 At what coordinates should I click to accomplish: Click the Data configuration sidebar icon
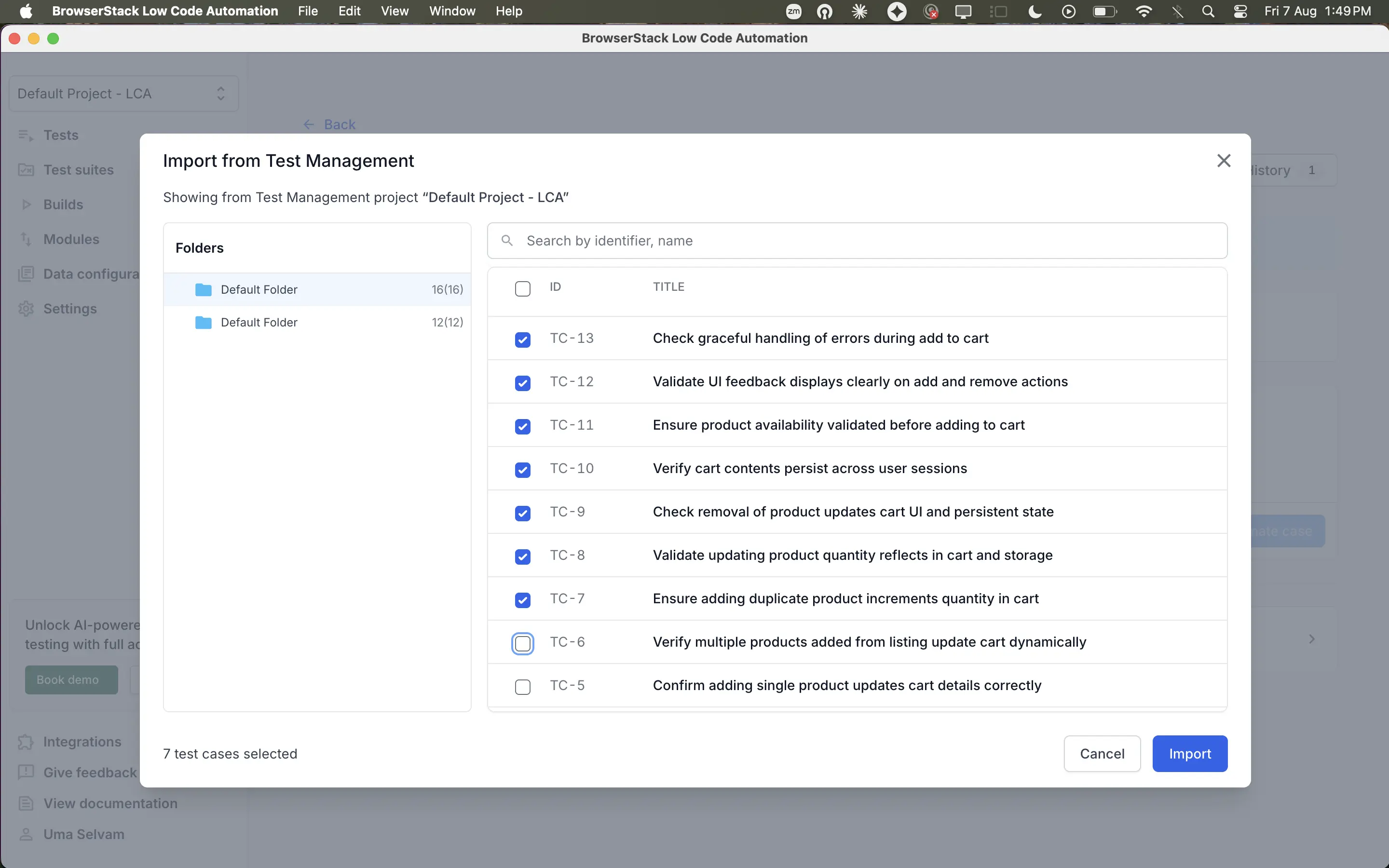click(x=26, y=274)
